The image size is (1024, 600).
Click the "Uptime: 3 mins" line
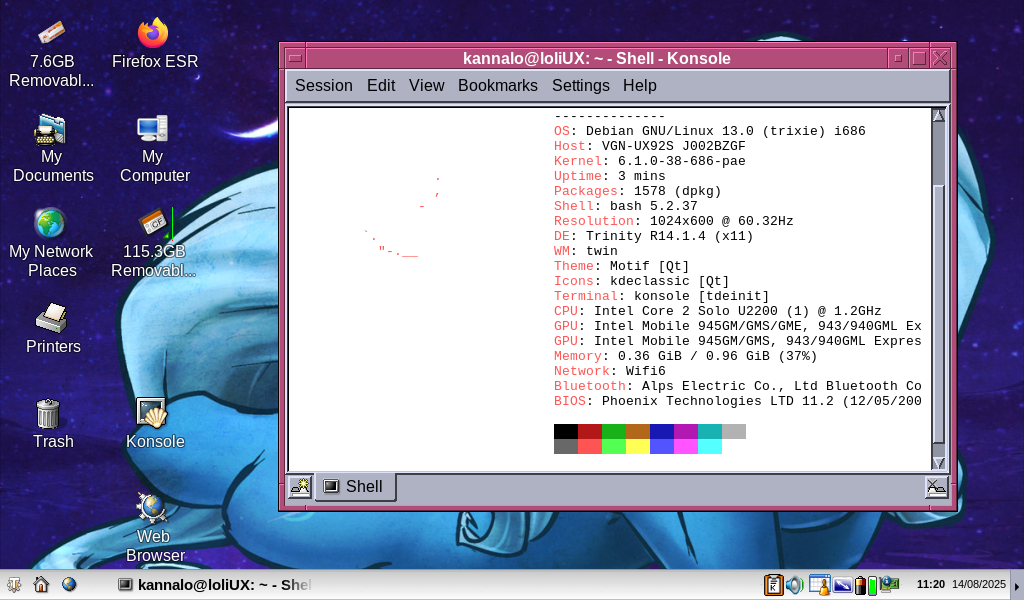click(x=609, y=176)
